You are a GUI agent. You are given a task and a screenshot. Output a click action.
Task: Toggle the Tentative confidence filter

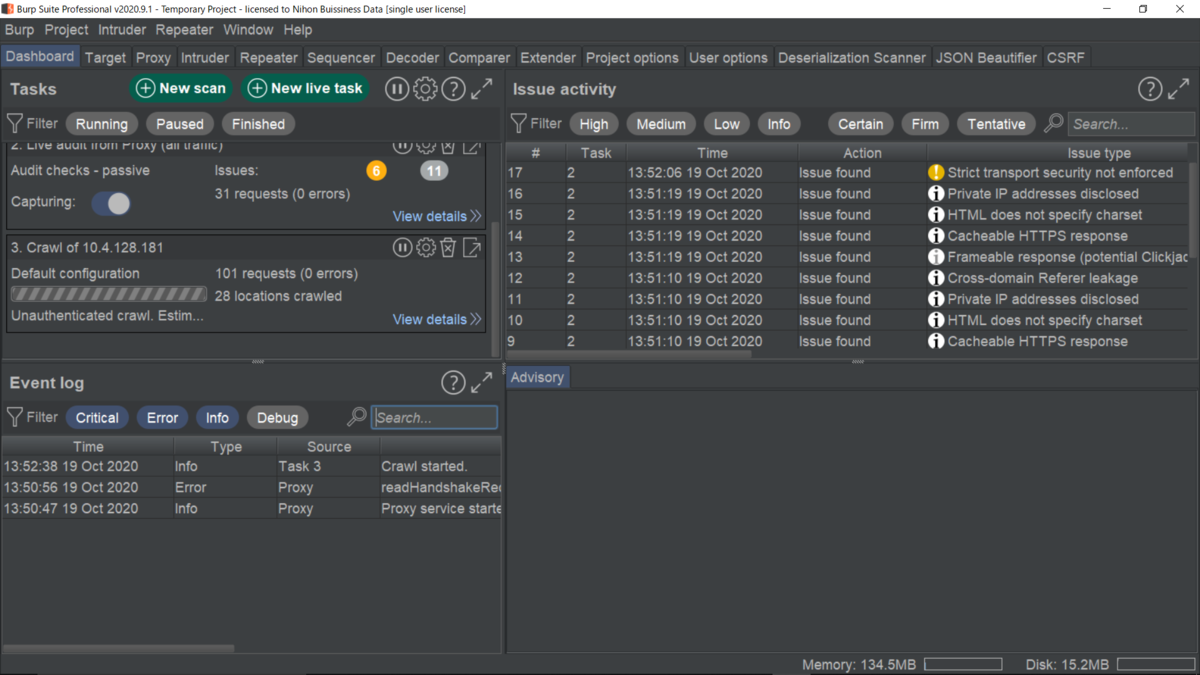coord(996,124)
